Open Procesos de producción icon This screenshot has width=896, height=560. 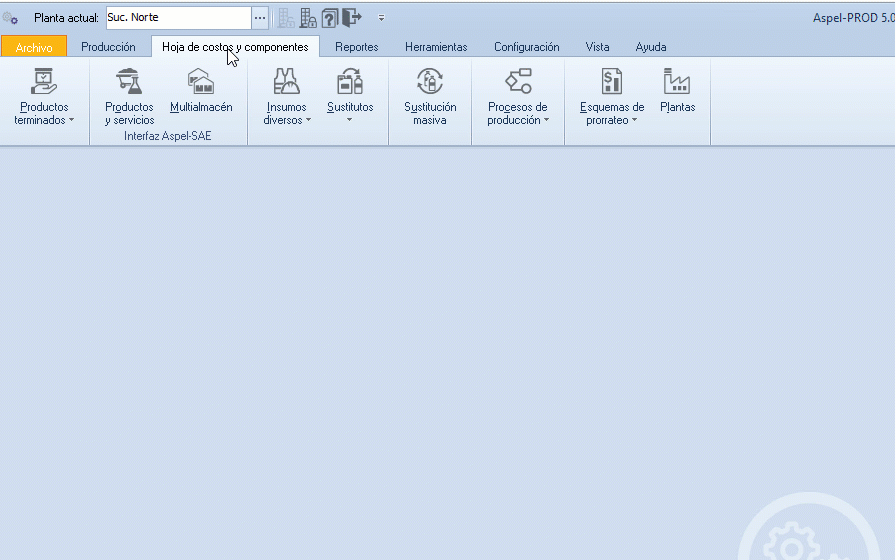(x=518, y=82)
